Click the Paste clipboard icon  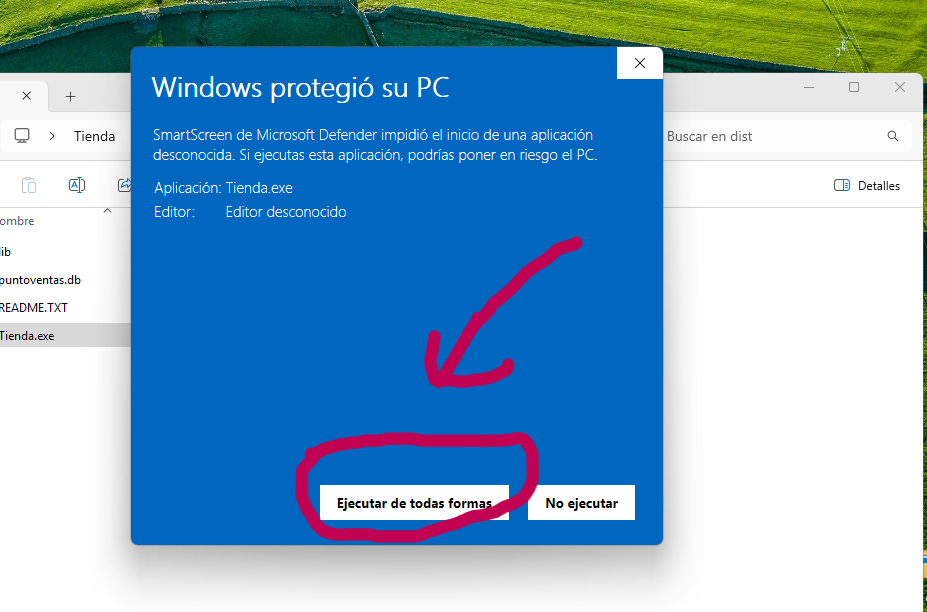[x=29, y=185]
